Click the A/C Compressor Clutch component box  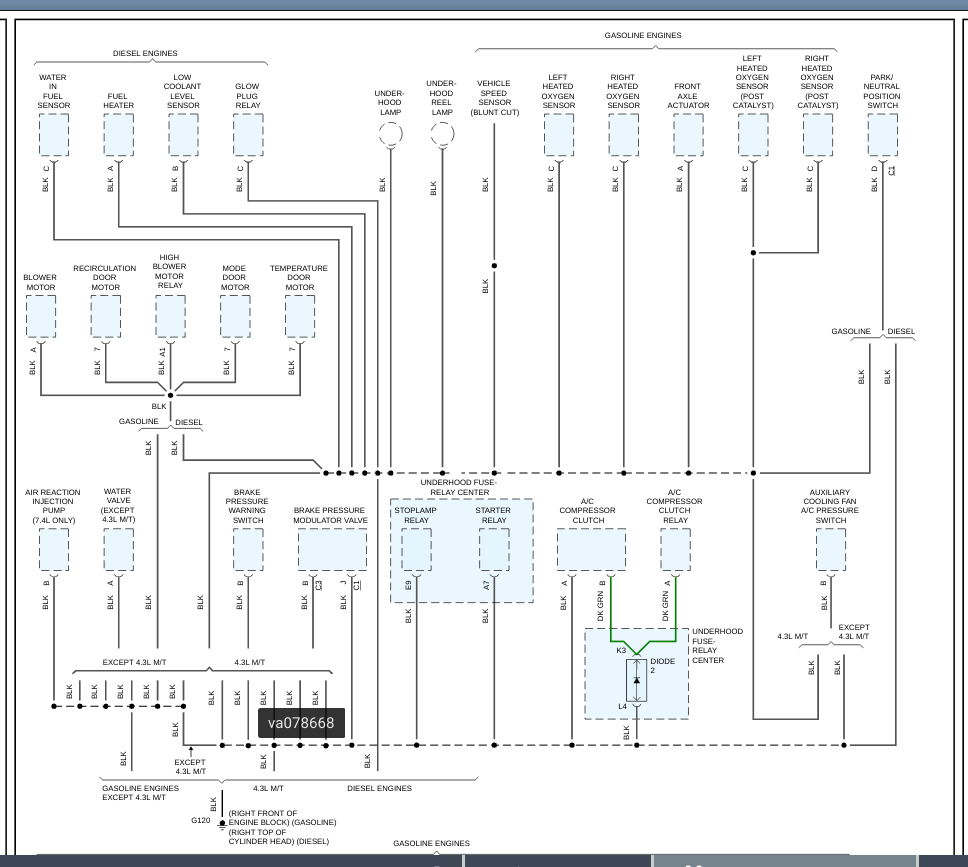591,549
